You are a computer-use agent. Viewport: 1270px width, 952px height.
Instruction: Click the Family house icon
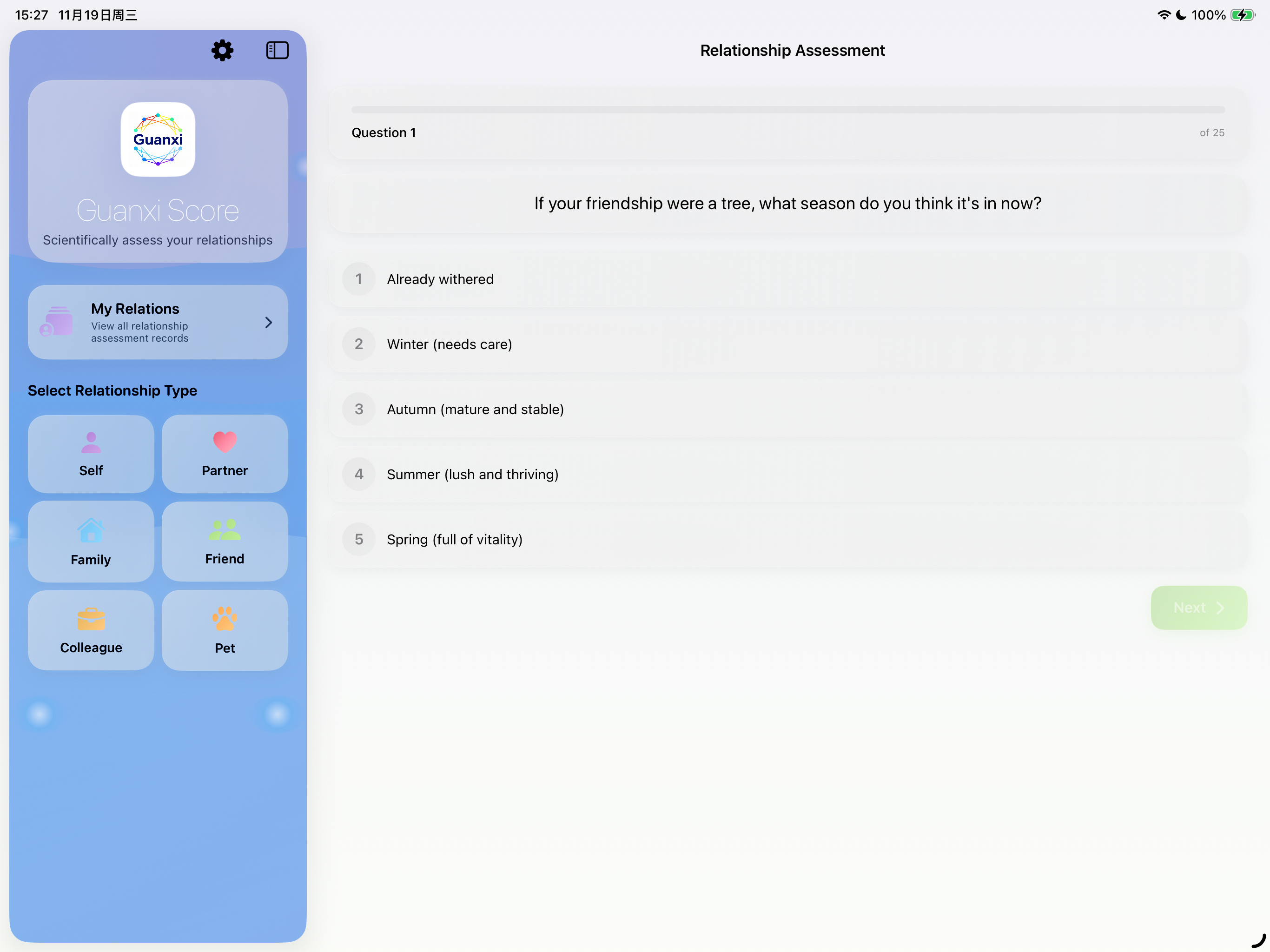pos(91,530)
